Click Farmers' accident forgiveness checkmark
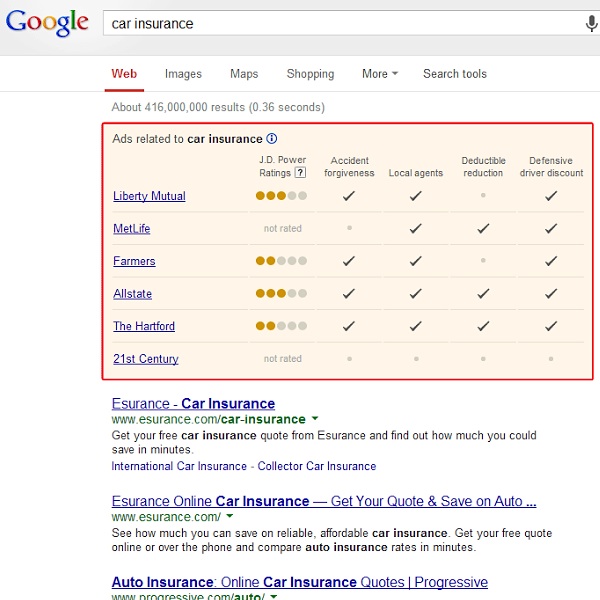Image resolution: width=600 pixels, height=600 pixels. point(349,261)
